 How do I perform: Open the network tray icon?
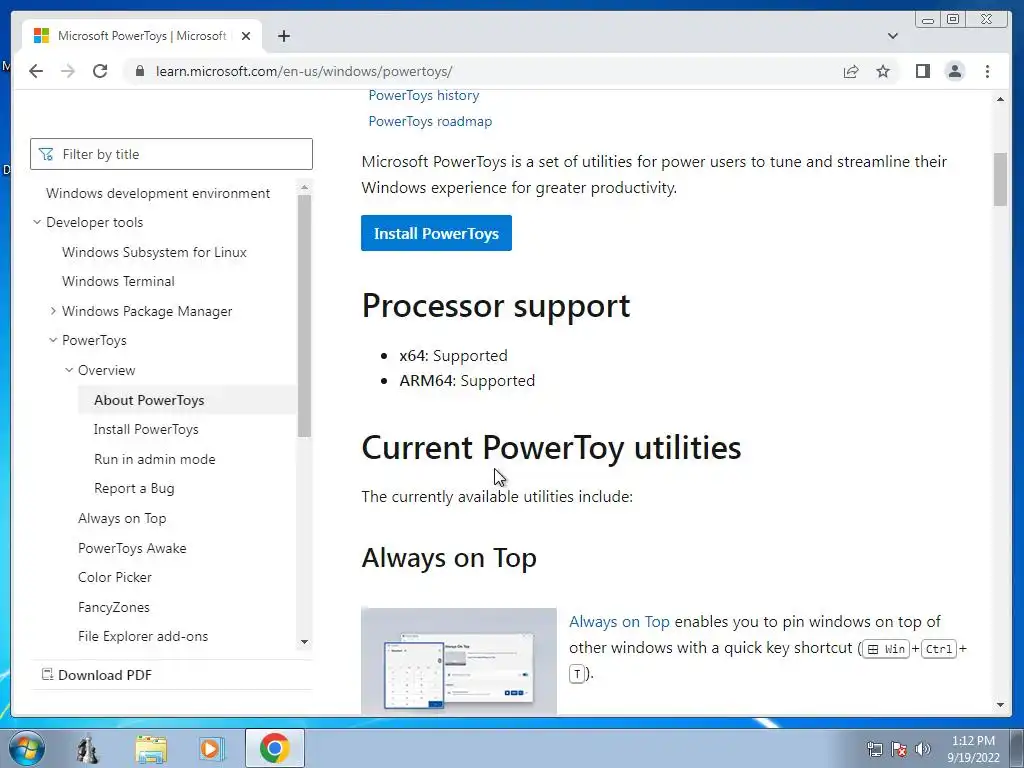click(874, 749)
